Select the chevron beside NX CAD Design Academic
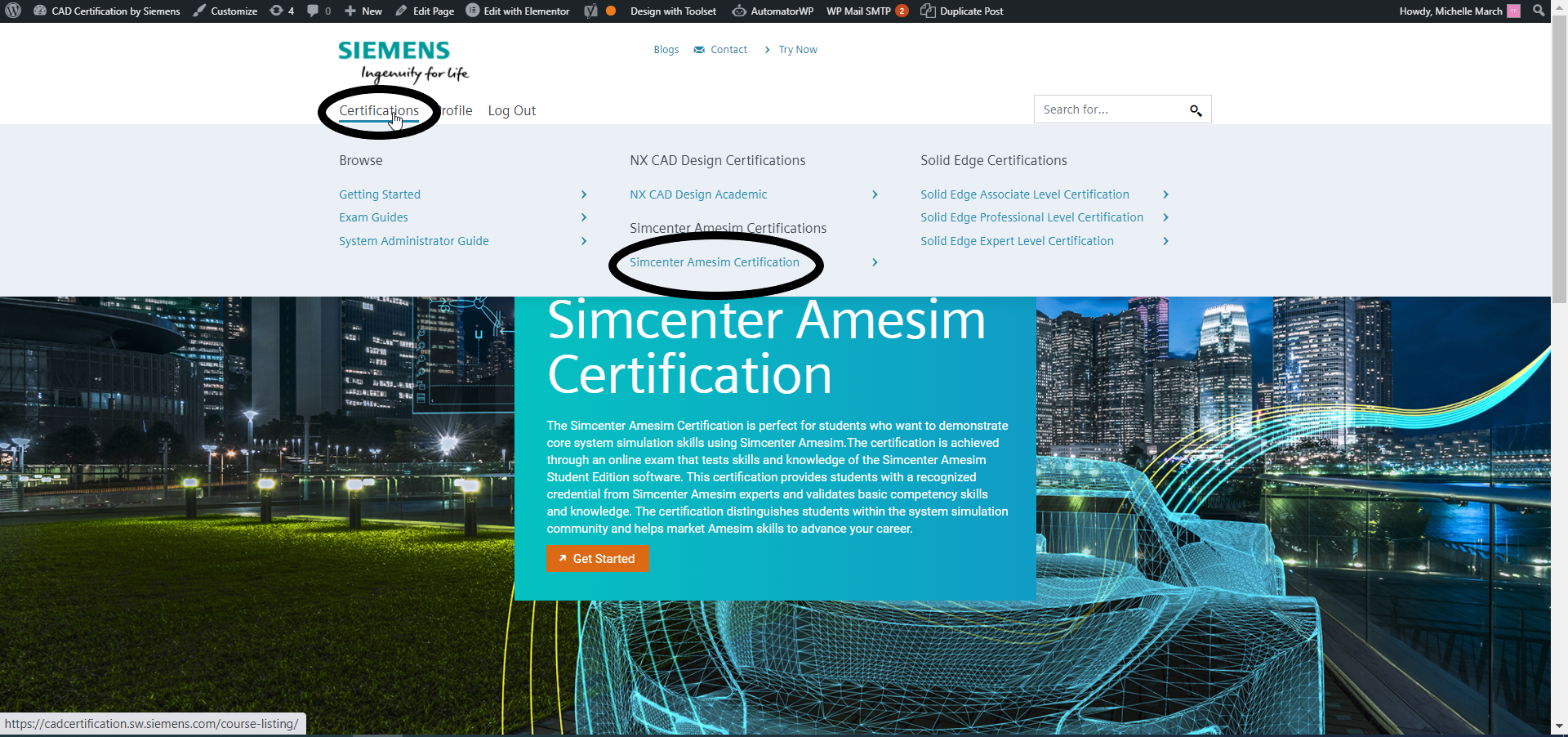Viewport: 1568px width, 737px height. [875, 194]
